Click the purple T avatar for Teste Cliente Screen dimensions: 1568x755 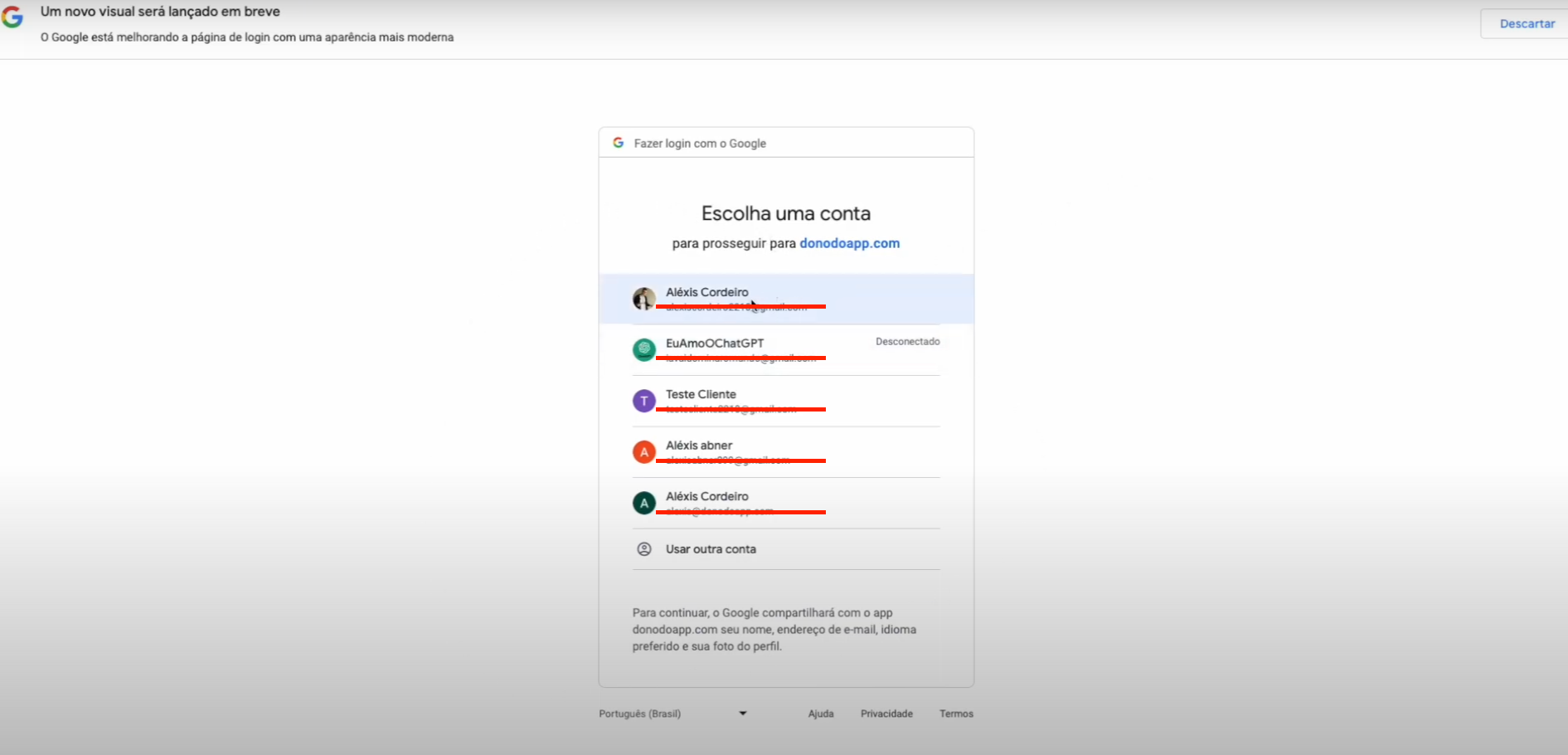coord(643,402)
